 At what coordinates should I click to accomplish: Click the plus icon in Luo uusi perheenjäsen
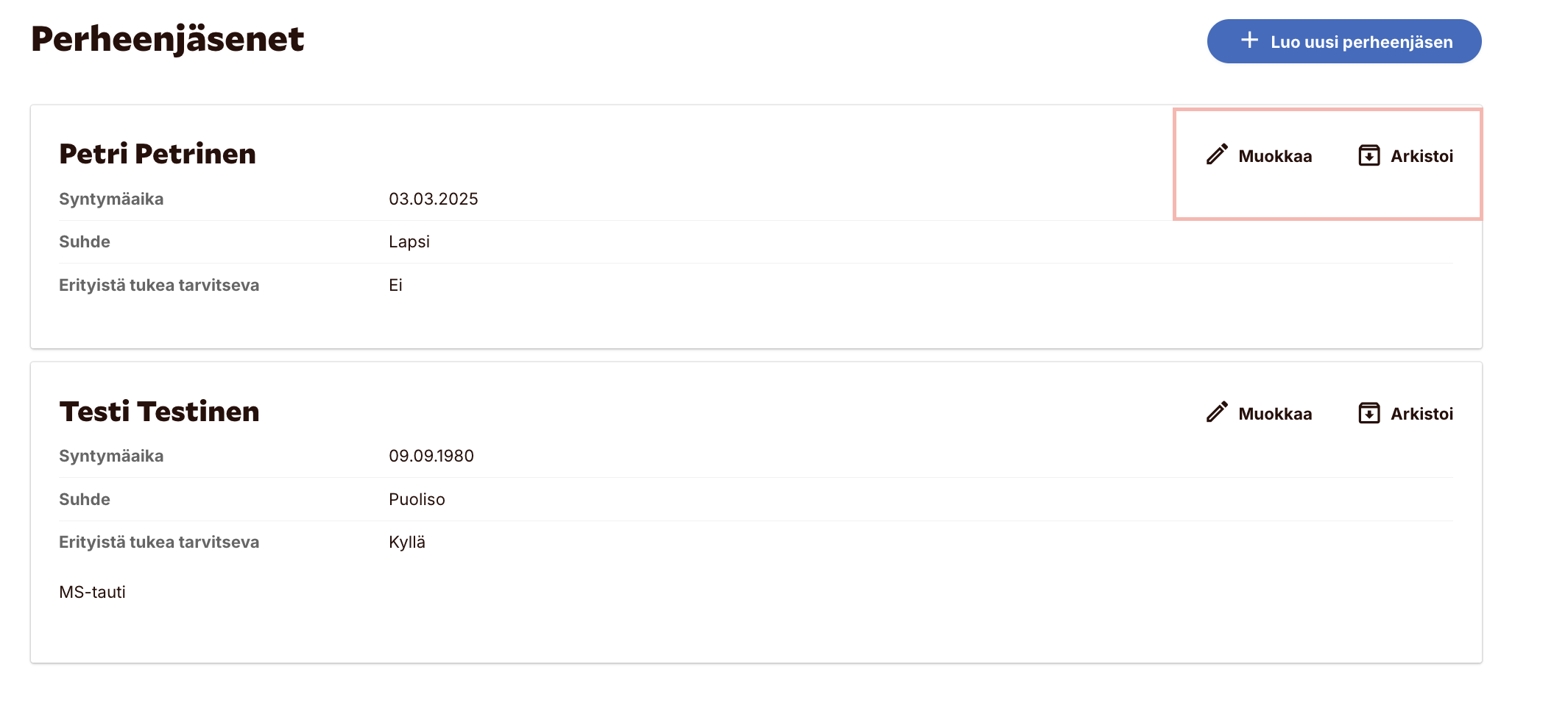1249,40
